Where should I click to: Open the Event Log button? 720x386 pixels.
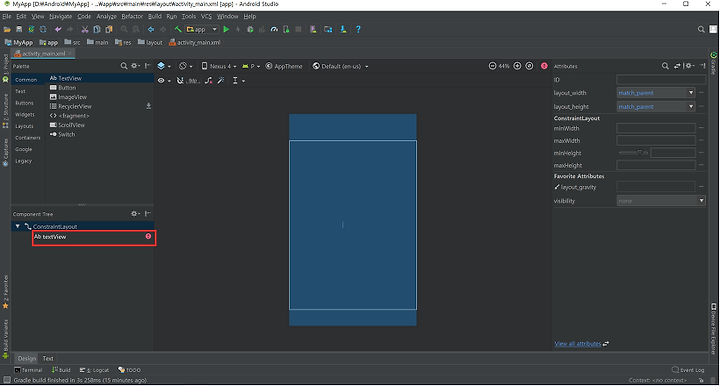click(x=688, y=370)
